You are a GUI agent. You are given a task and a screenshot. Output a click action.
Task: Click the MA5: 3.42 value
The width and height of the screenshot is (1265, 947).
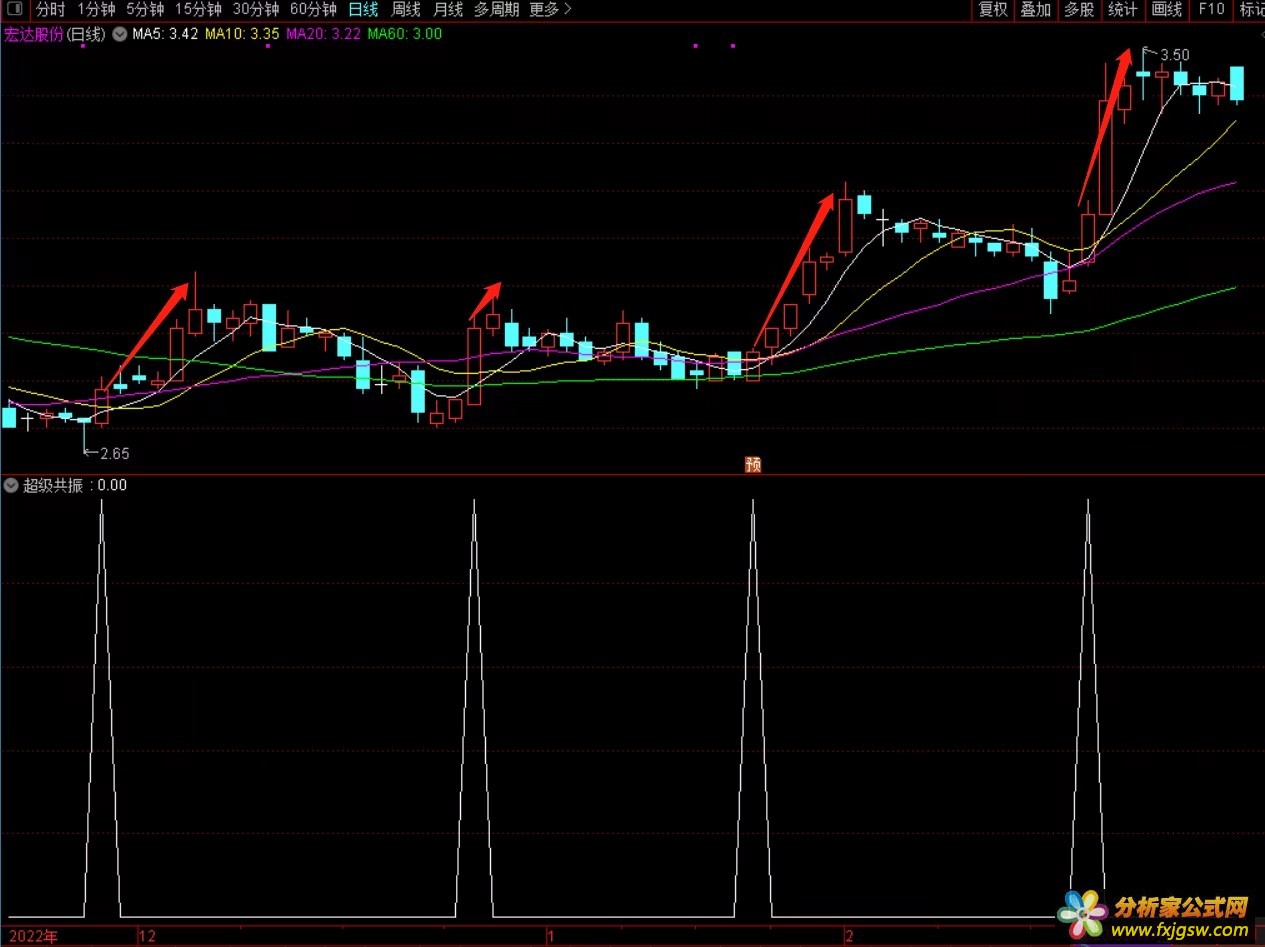click(x=164, y=34)
